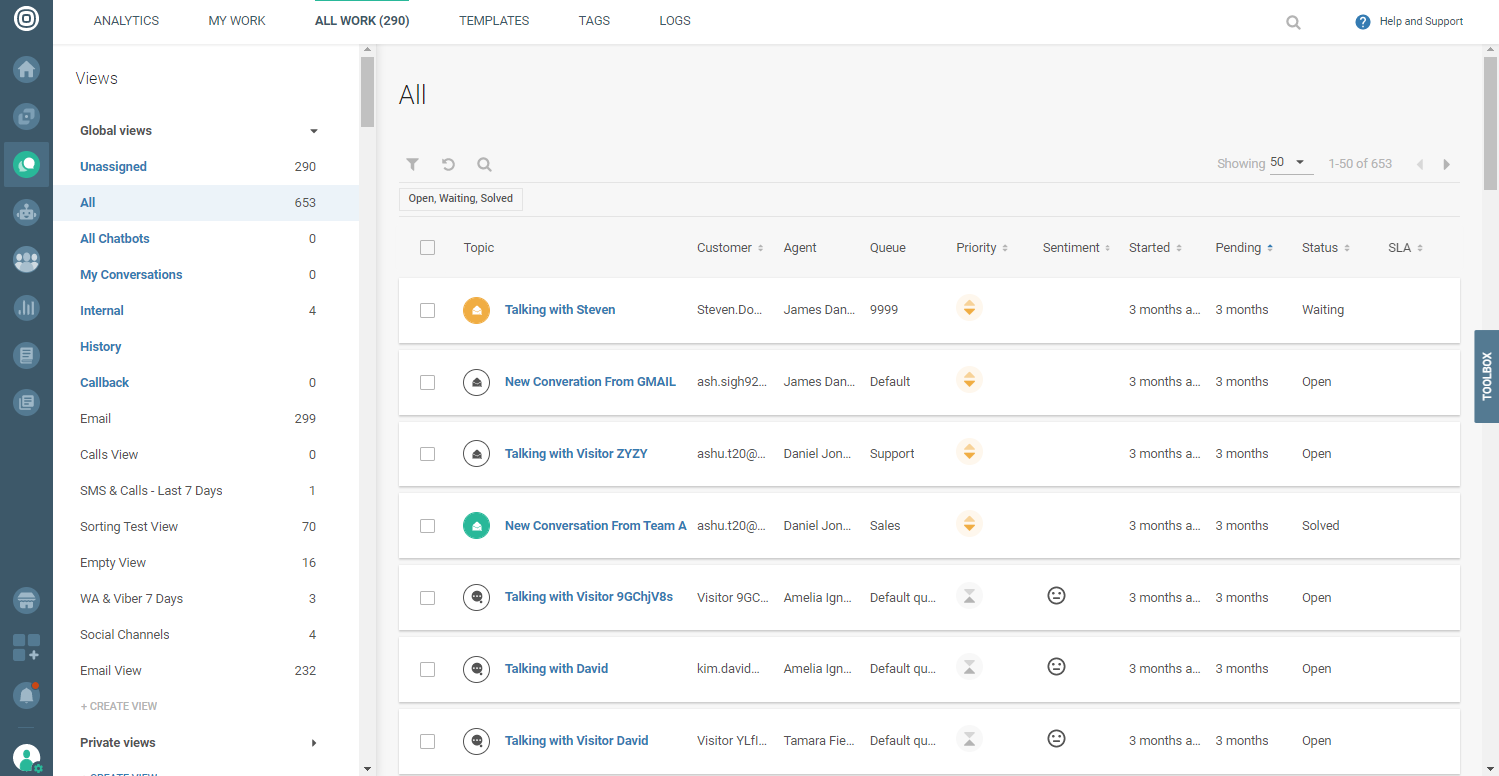Open the Toolbox side panel tab
The image size is (1499, 776).
pyautogui.click(x=1486, y=376)
